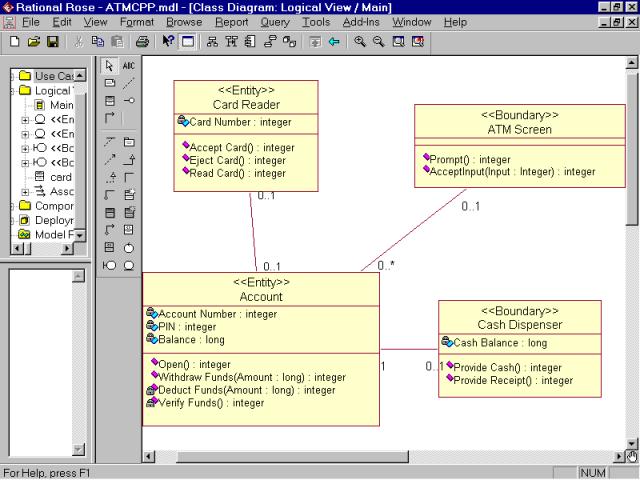Image resolution: width=640 pixels, height=480 pixels.
Task: Go to previous diagram with cyan arrow
Action: pyautogui.click(x=334, y=42)
